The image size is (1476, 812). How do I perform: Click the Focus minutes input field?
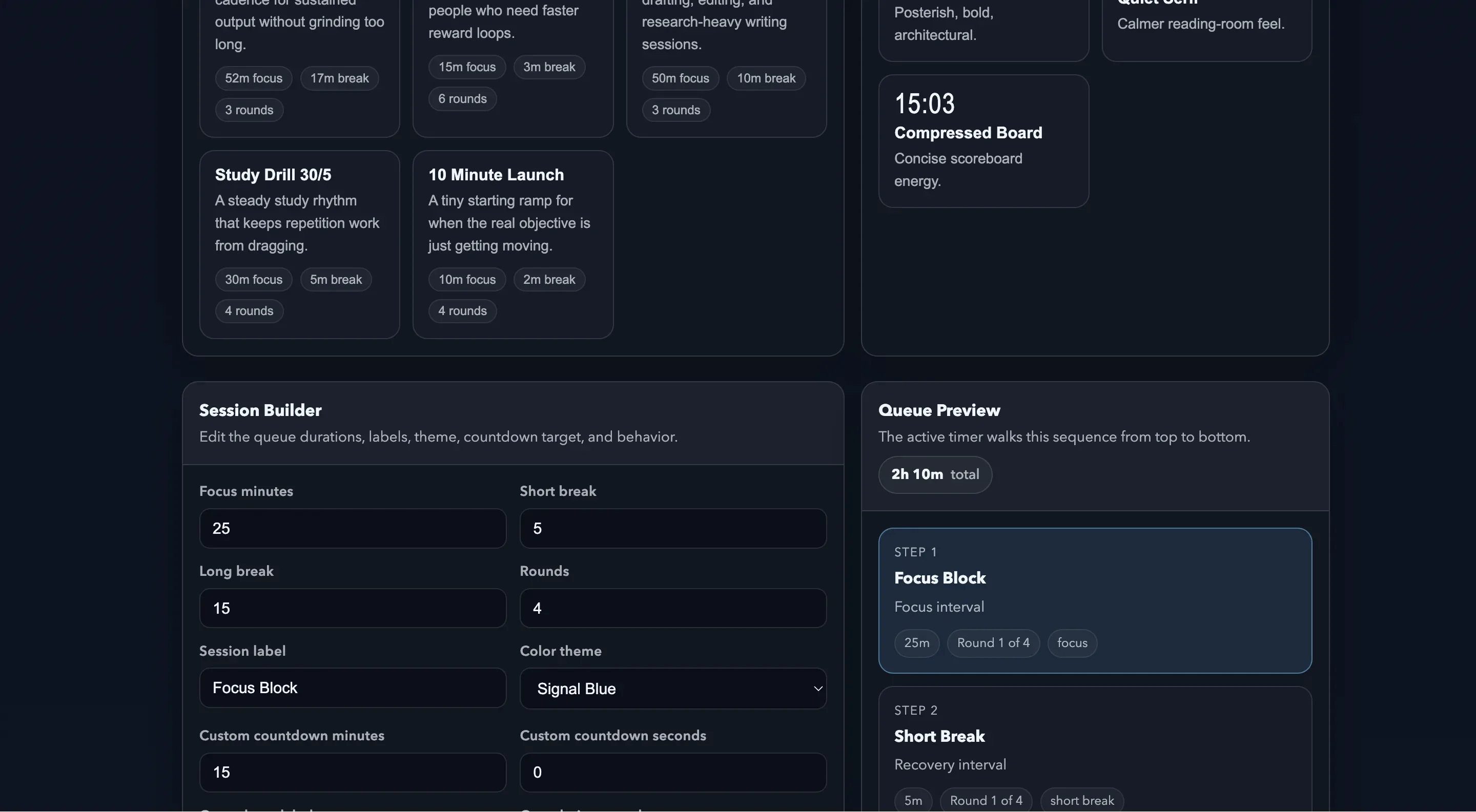pos(353,528)
